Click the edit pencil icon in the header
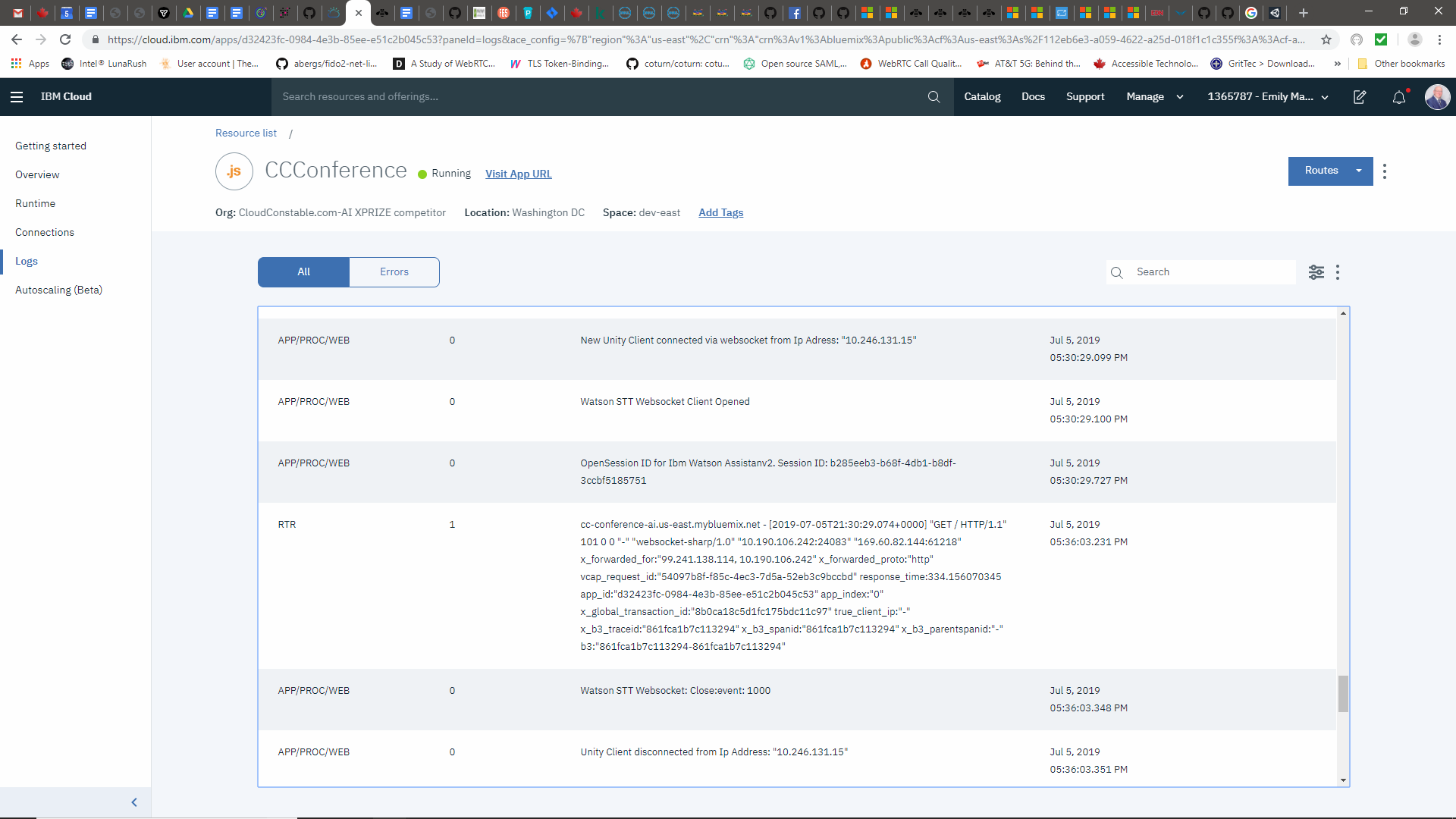The width and height of the screenshot is (1456, 819). click(x=1360, y=97)
